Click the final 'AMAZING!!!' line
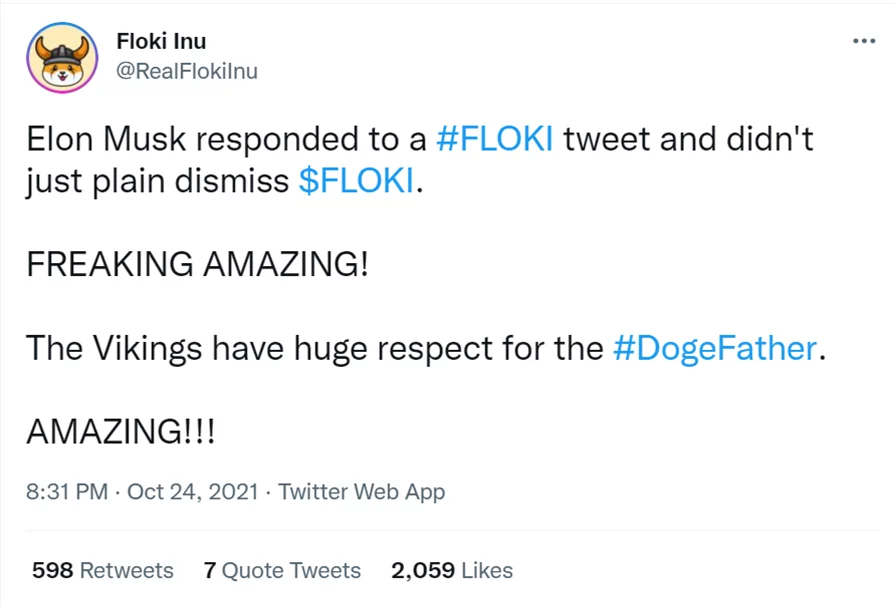Screen dimensions: 895x607 120,431
